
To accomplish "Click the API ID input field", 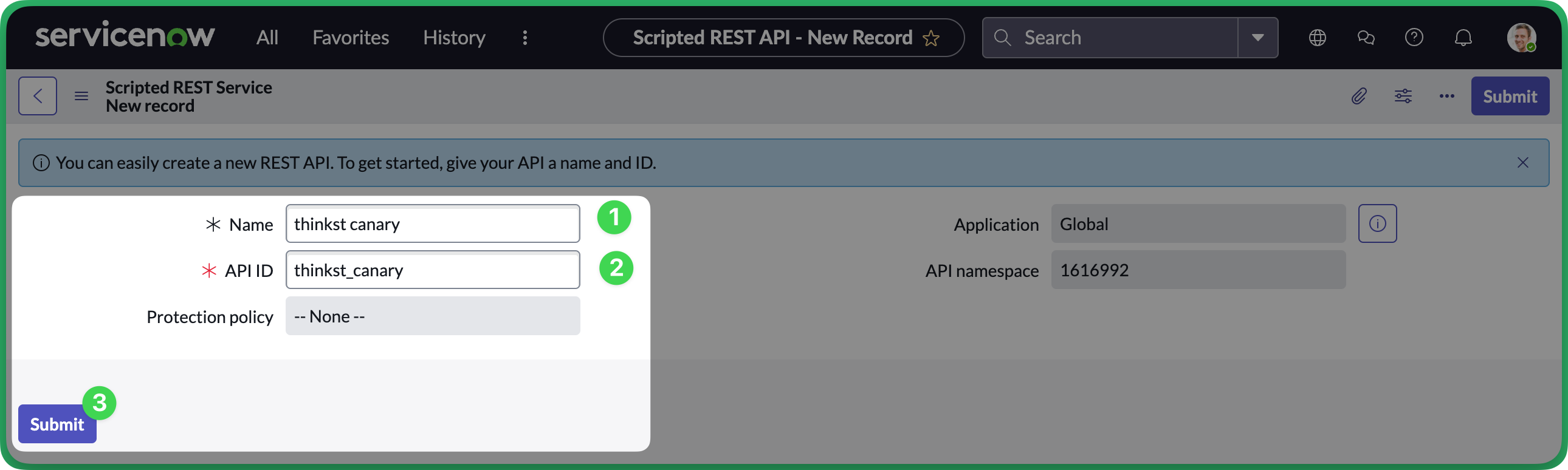I will click(433, 270).
